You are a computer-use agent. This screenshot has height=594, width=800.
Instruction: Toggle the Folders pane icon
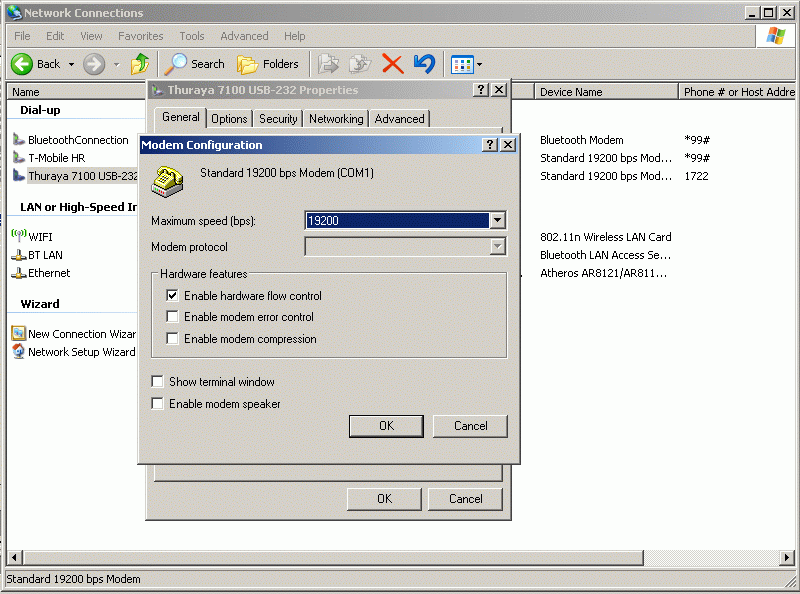tap(247, 64)
